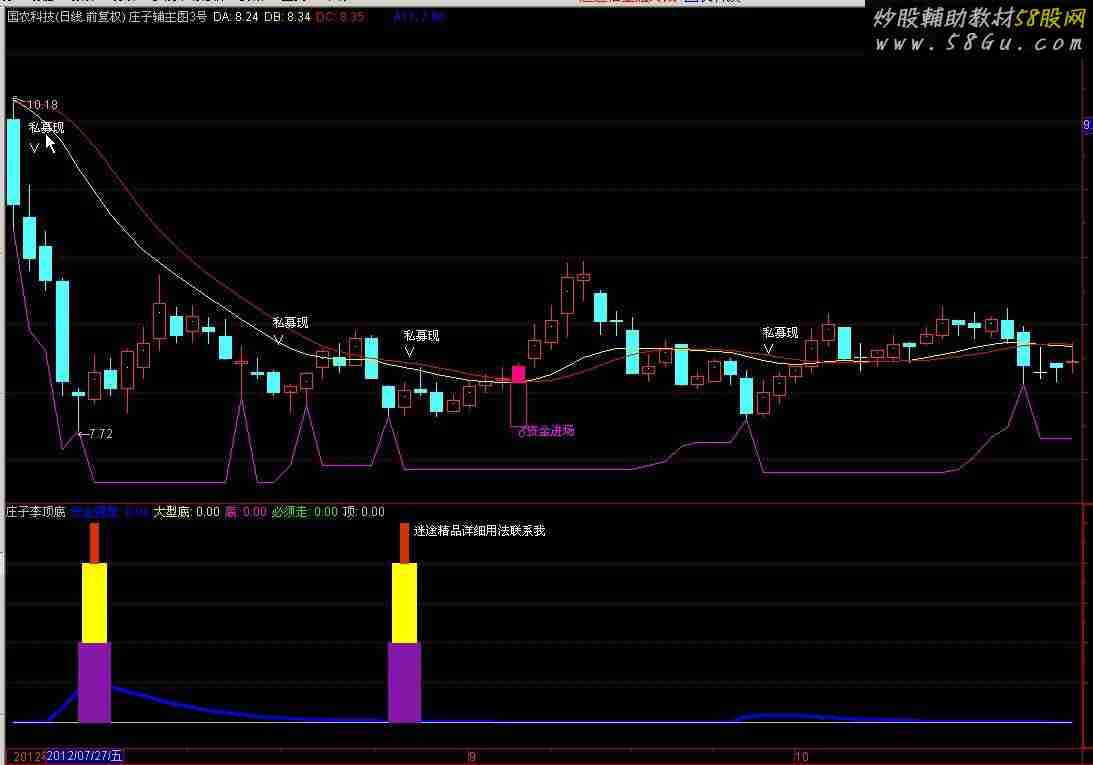
Task: Click the first 私募现 marker near the chart top
Action: coord(46,127)
